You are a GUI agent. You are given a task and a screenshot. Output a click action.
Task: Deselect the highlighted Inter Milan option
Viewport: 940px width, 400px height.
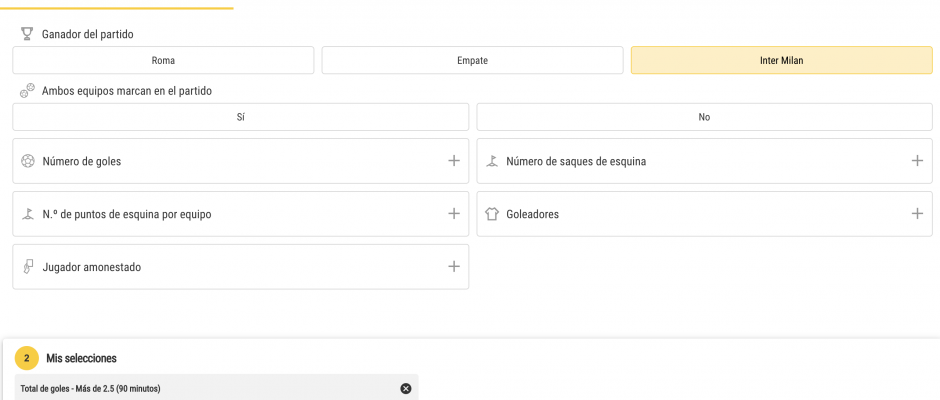click(x=782, y=61)
